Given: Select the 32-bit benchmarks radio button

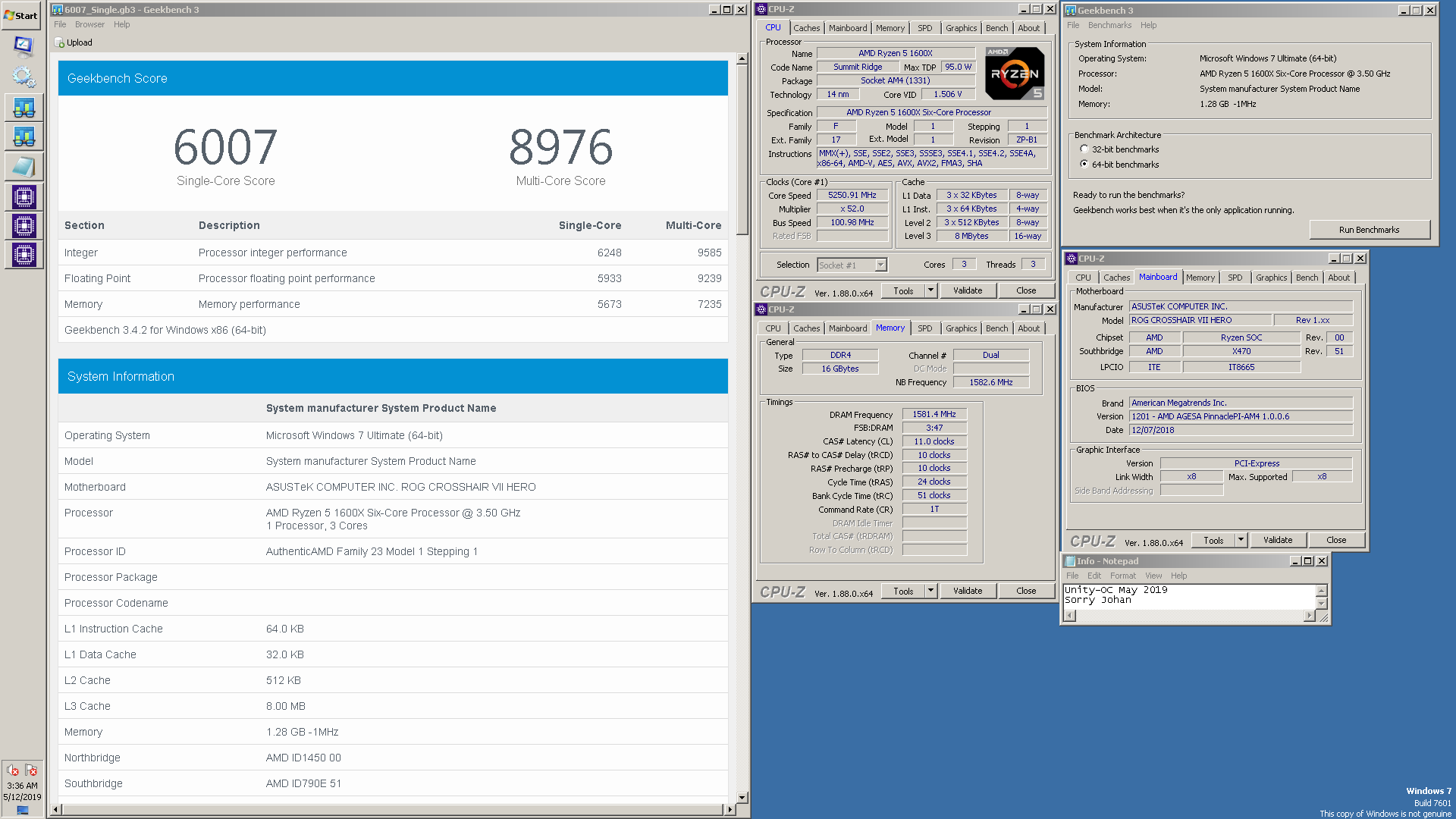Looking at the screenshot, I should (x=1084, y=149).
